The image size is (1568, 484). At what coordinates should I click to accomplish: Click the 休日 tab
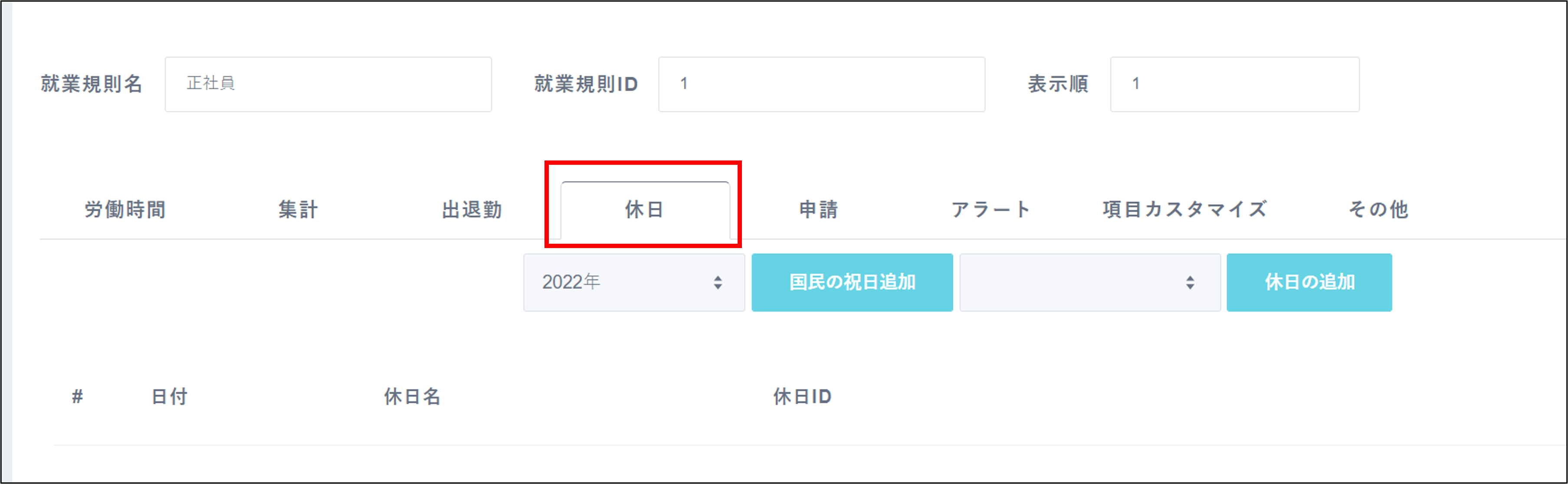click(645, 210)
